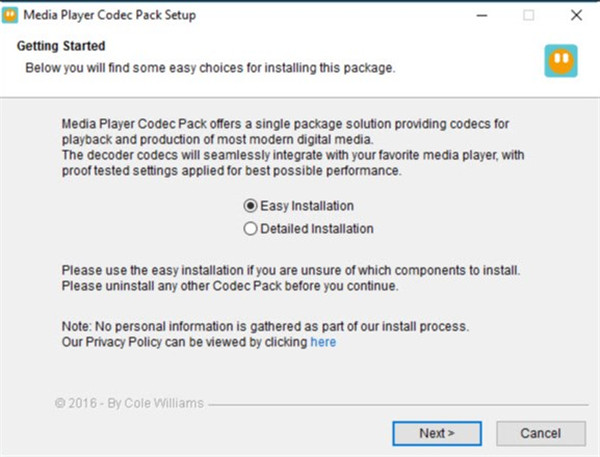Click the '© 2016 - By Cole Williams' text
Viewport: 600px width, 457px height.
[x=129, y=403]
